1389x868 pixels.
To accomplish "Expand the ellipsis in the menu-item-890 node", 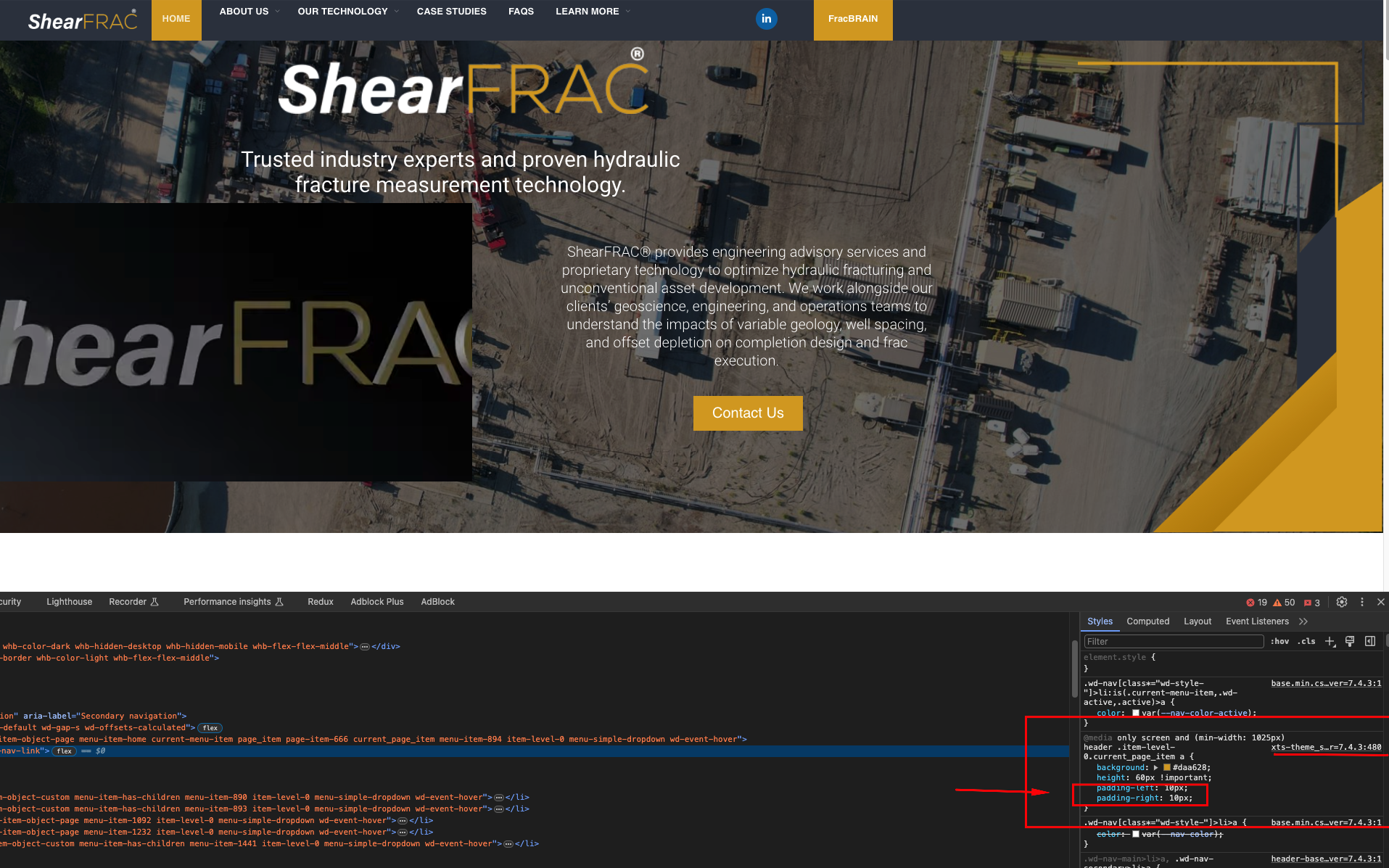I will (499, 798).
